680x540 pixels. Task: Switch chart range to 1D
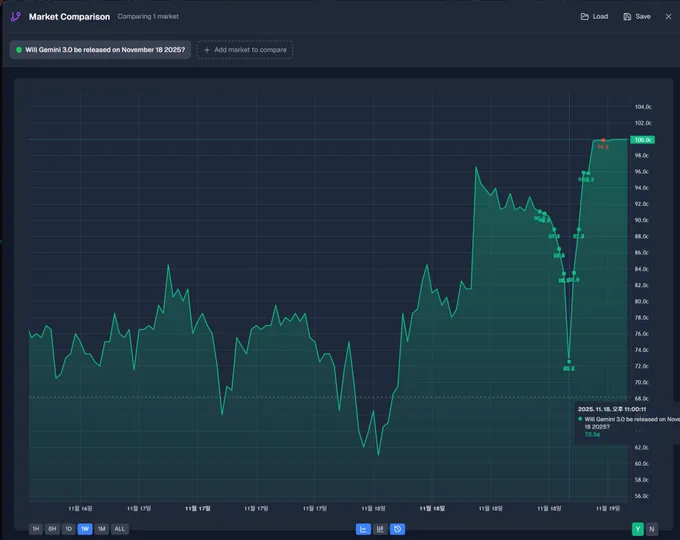point(69,529)
